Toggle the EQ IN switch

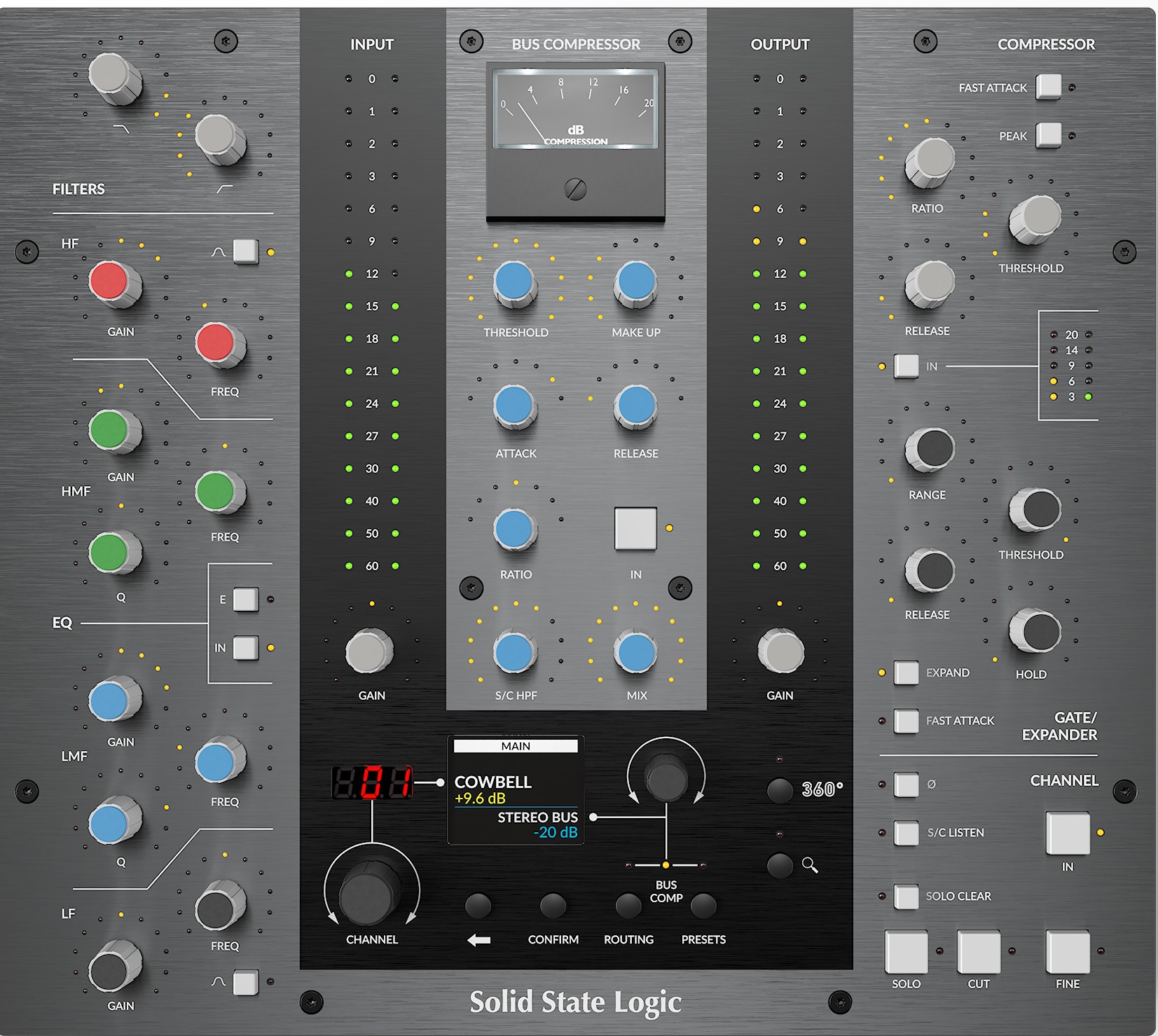click(x=245, y=648)
